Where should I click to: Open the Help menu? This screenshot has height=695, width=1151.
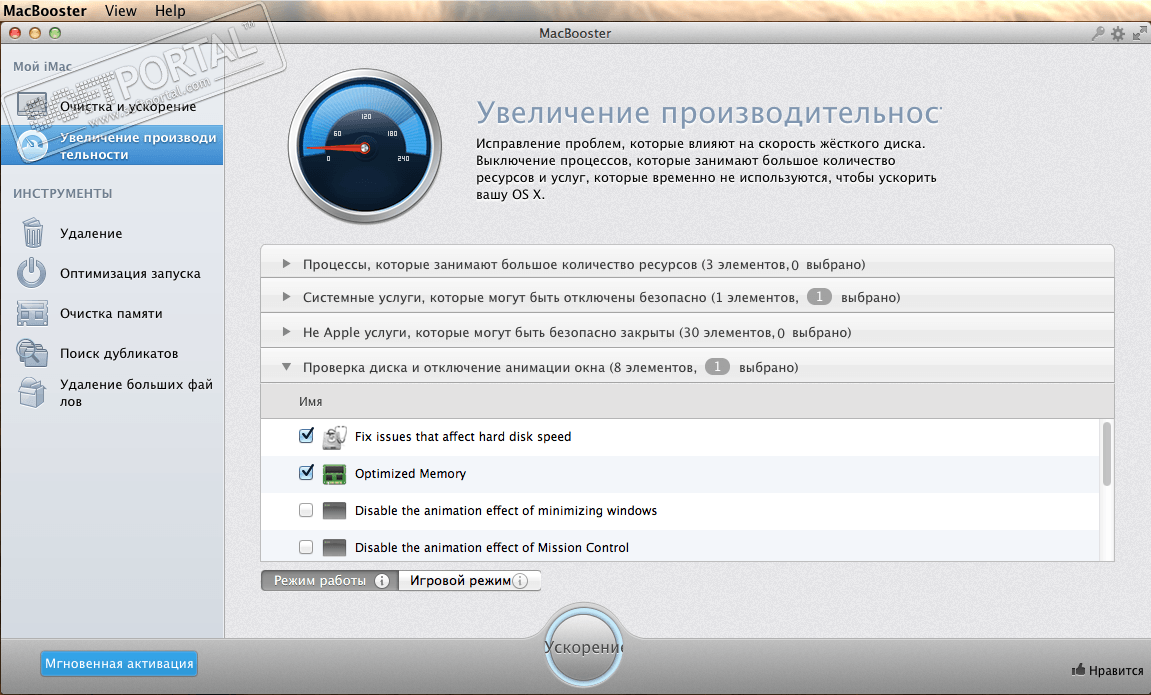(x=170, y=11)
